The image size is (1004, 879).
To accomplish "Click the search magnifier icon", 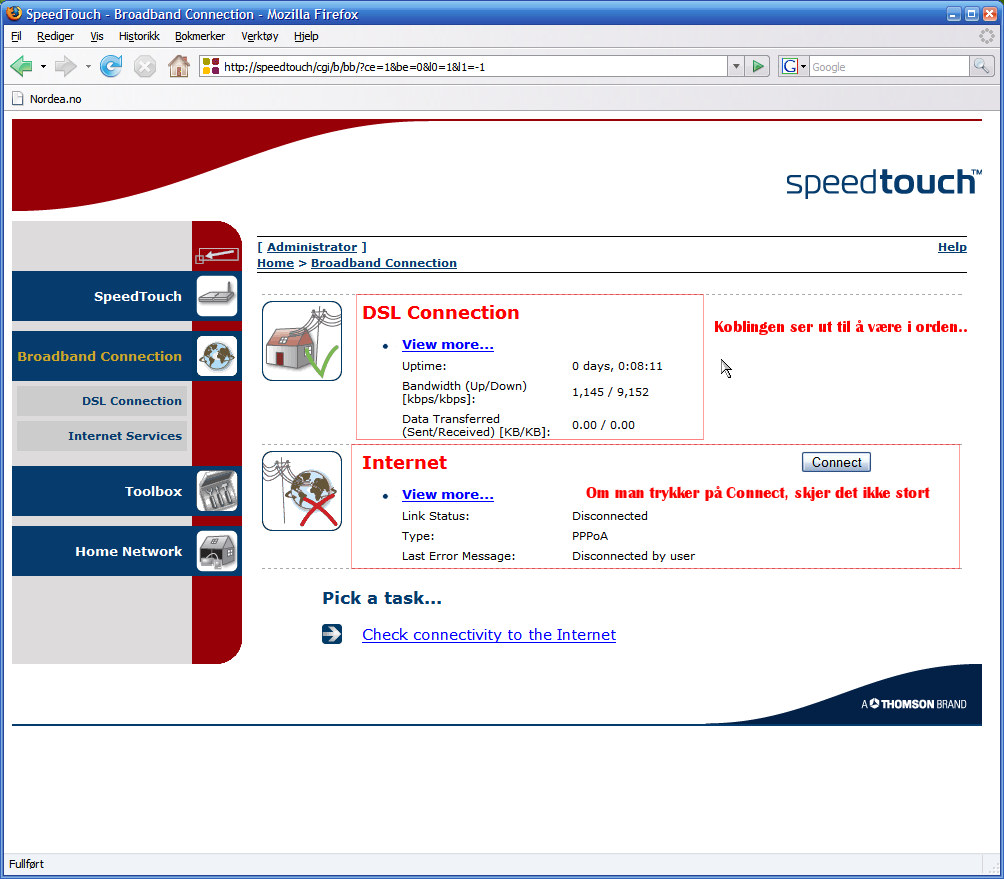I will point(981,66).
